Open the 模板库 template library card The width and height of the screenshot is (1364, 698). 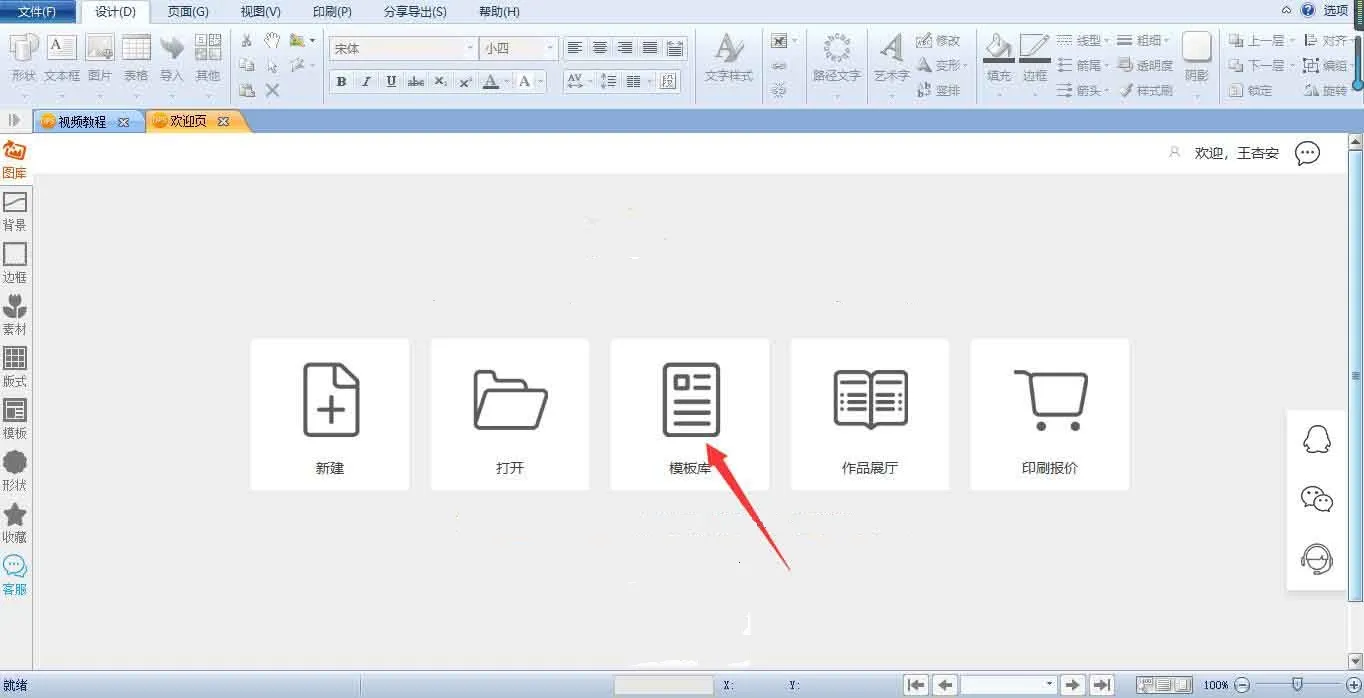point(690,414)
